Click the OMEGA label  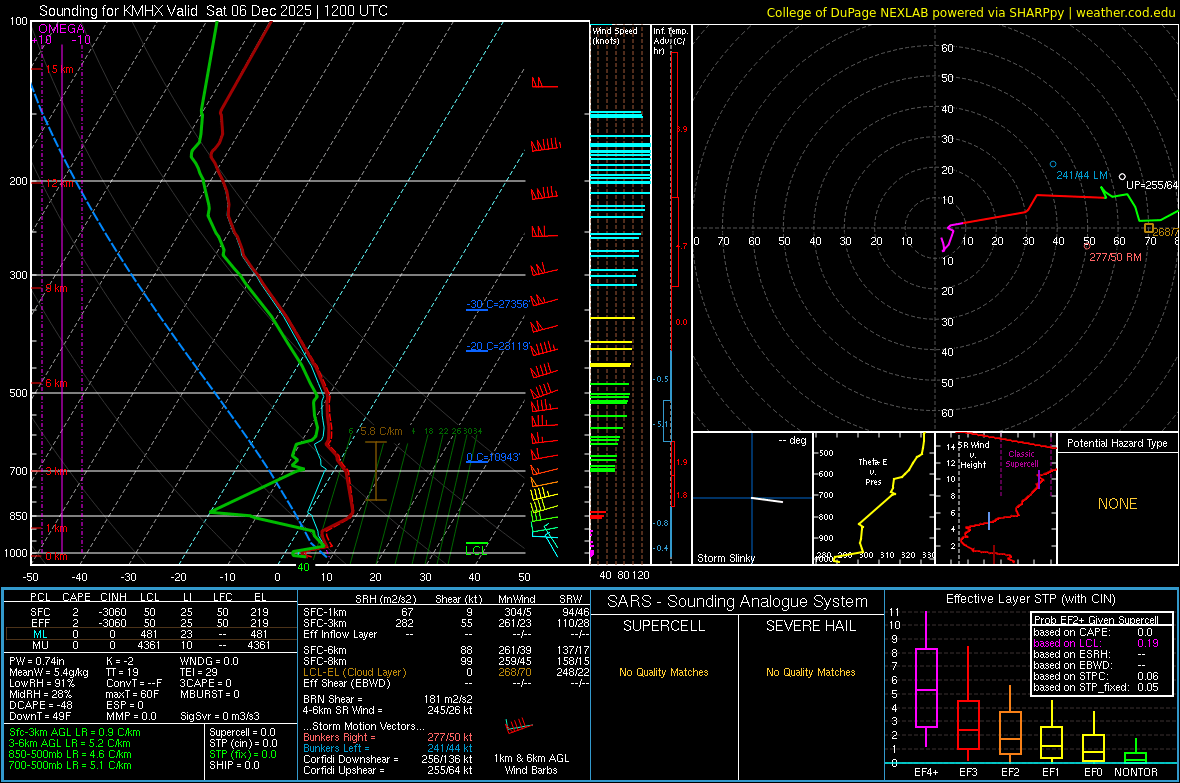coord(61,29)
